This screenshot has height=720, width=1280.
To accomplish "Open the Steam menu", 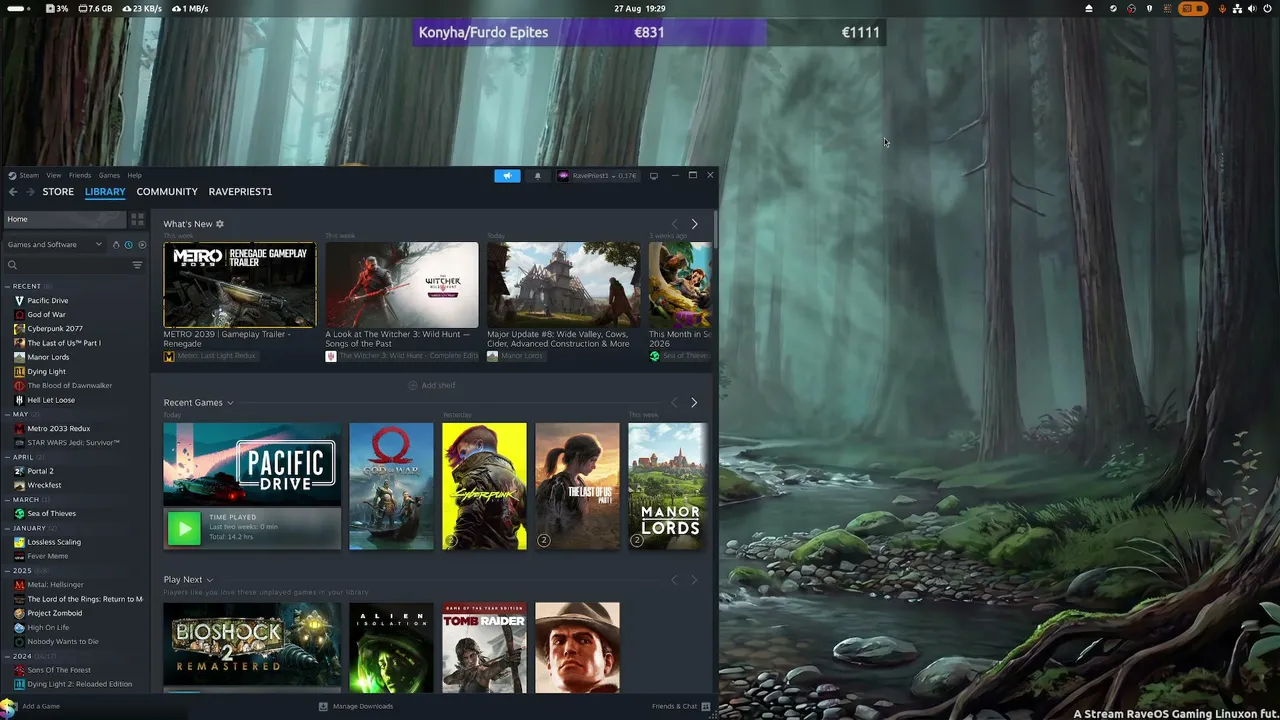I will coord(29,176).
